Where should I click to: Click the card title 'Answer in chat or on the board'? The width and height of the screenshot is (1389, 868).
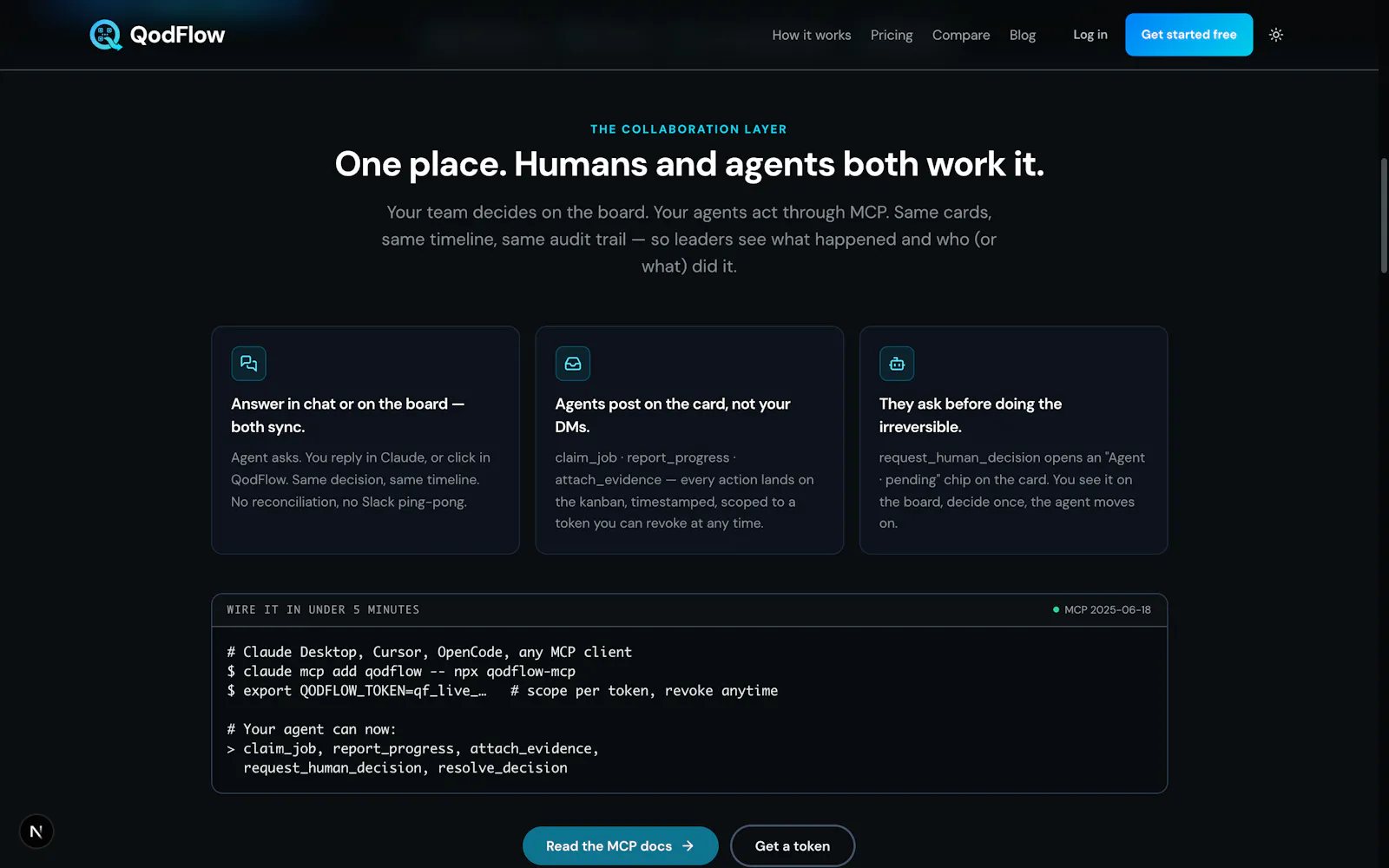[x=347, y=415]
